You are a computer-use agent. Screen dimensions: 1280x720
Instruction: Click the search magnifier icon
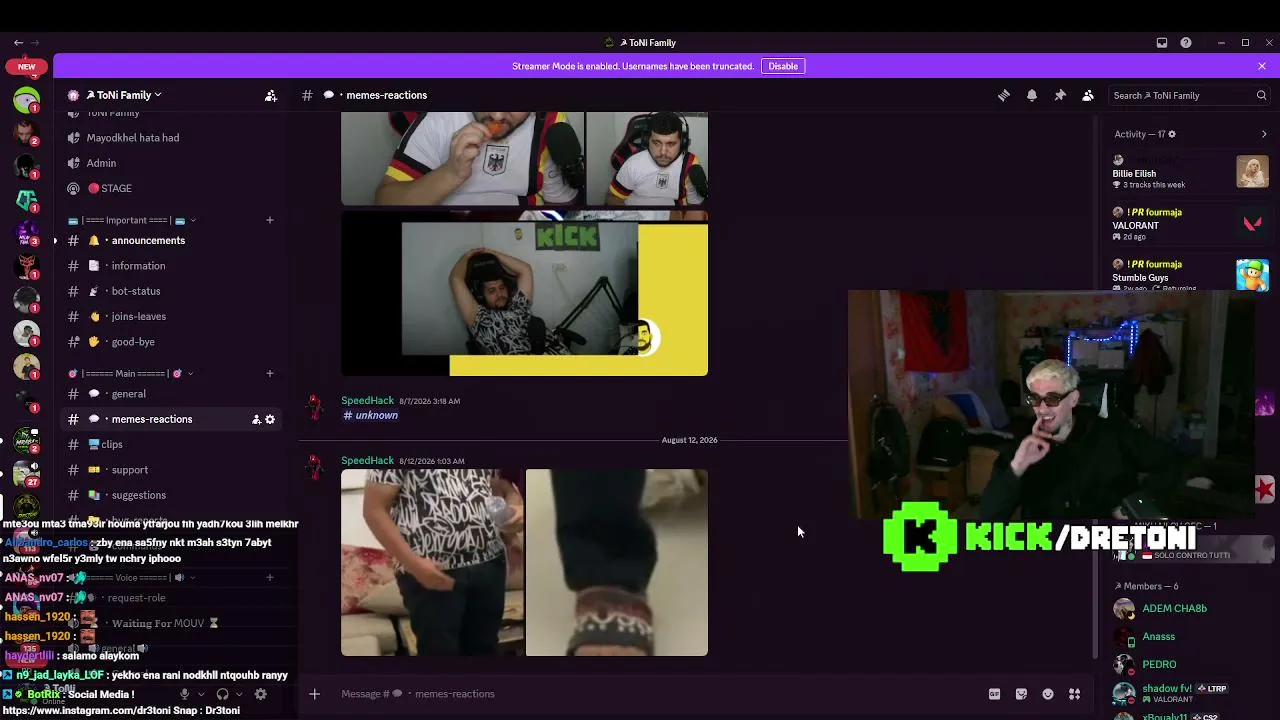1261,95
